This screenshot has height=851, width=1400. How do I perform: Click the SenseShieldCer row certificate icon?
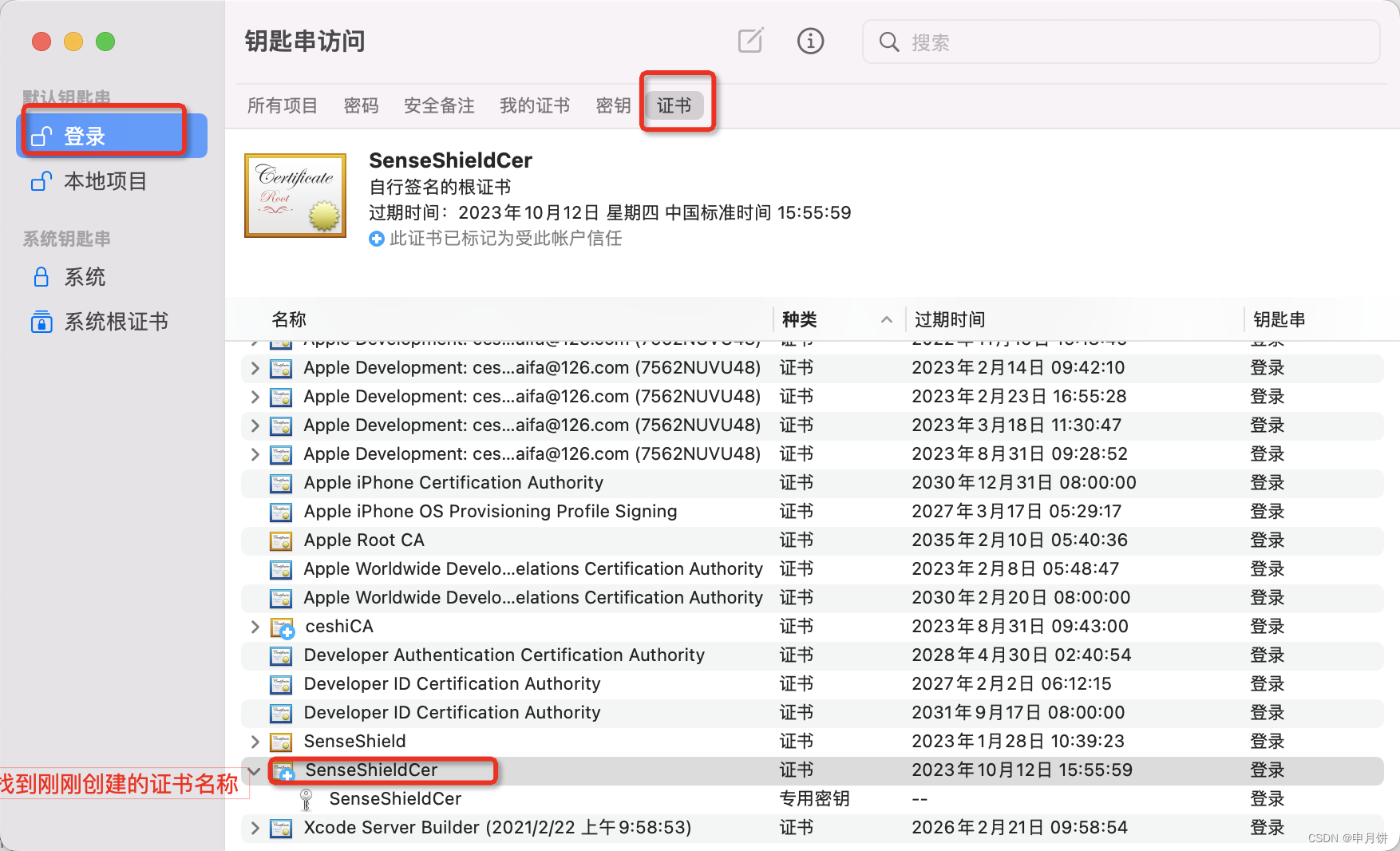(283, 771)
